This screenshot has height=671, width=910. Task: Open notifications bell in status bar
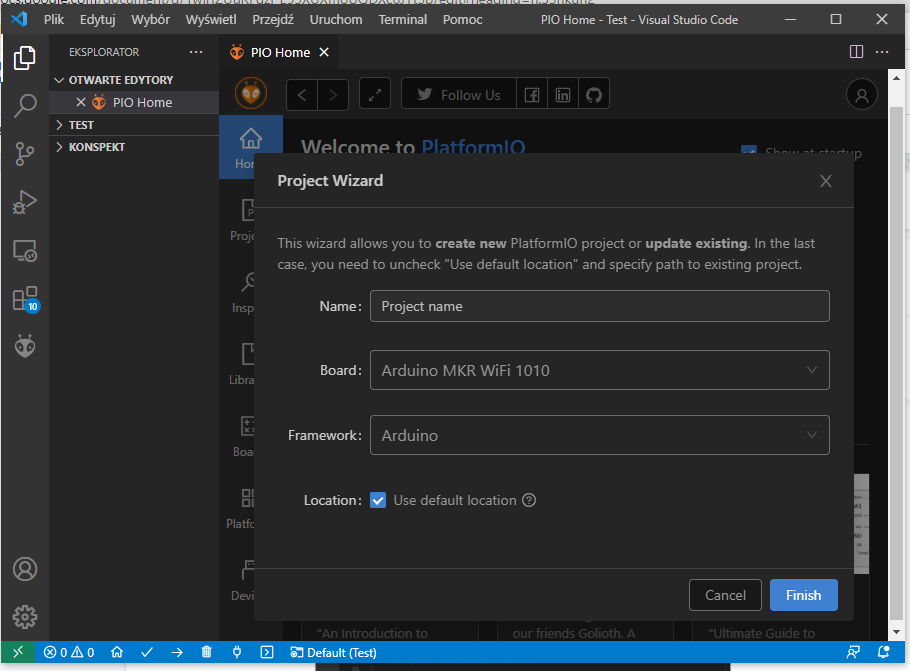coord(883,652)
